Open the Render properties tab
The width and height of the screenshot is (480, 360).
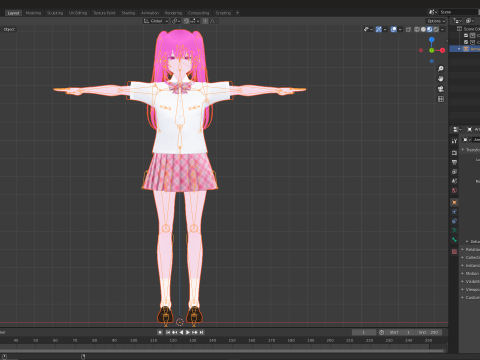[x=454, y=153]
